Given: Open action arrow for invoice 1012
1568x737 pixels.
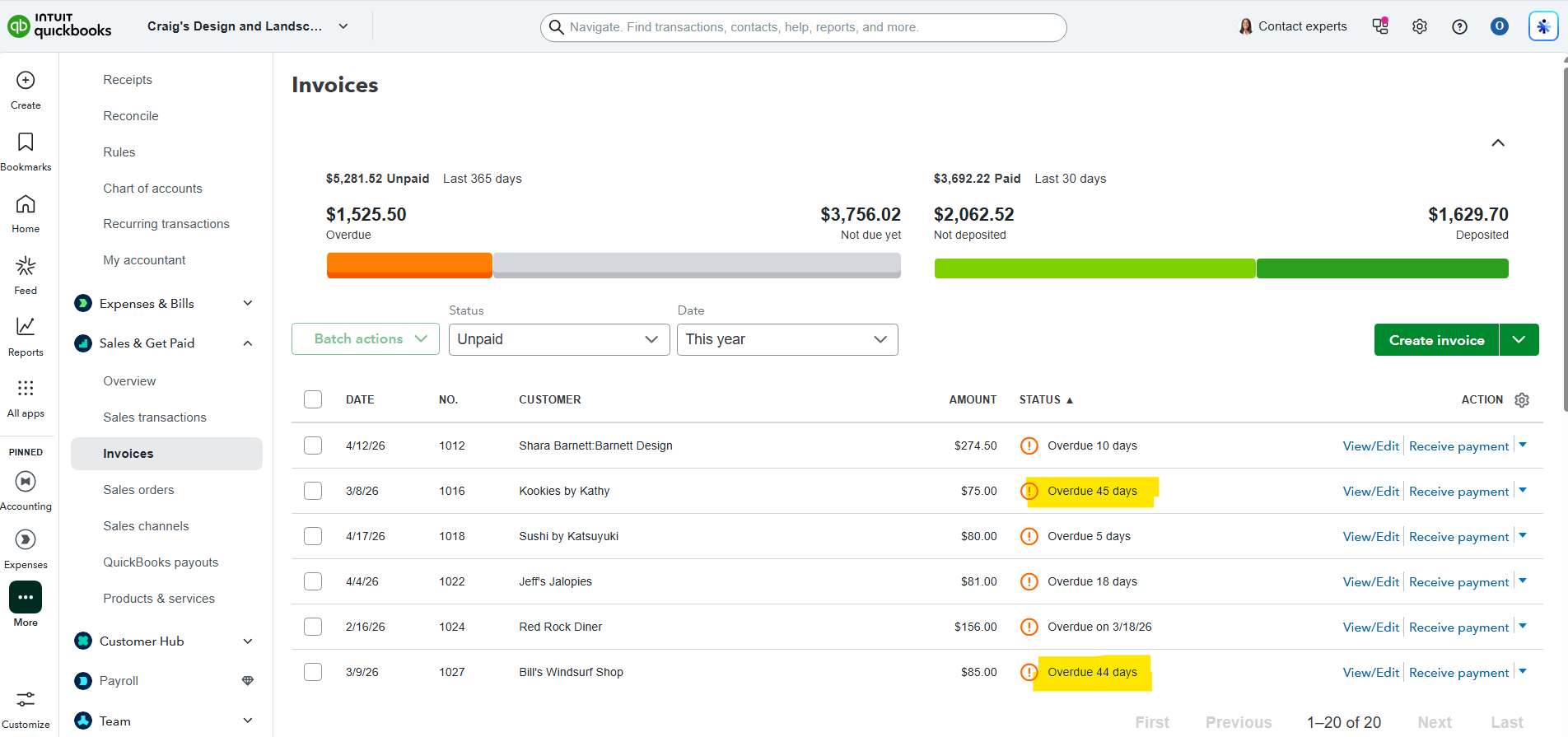Looking at the screenshot, I should [x=1523, y=445].
